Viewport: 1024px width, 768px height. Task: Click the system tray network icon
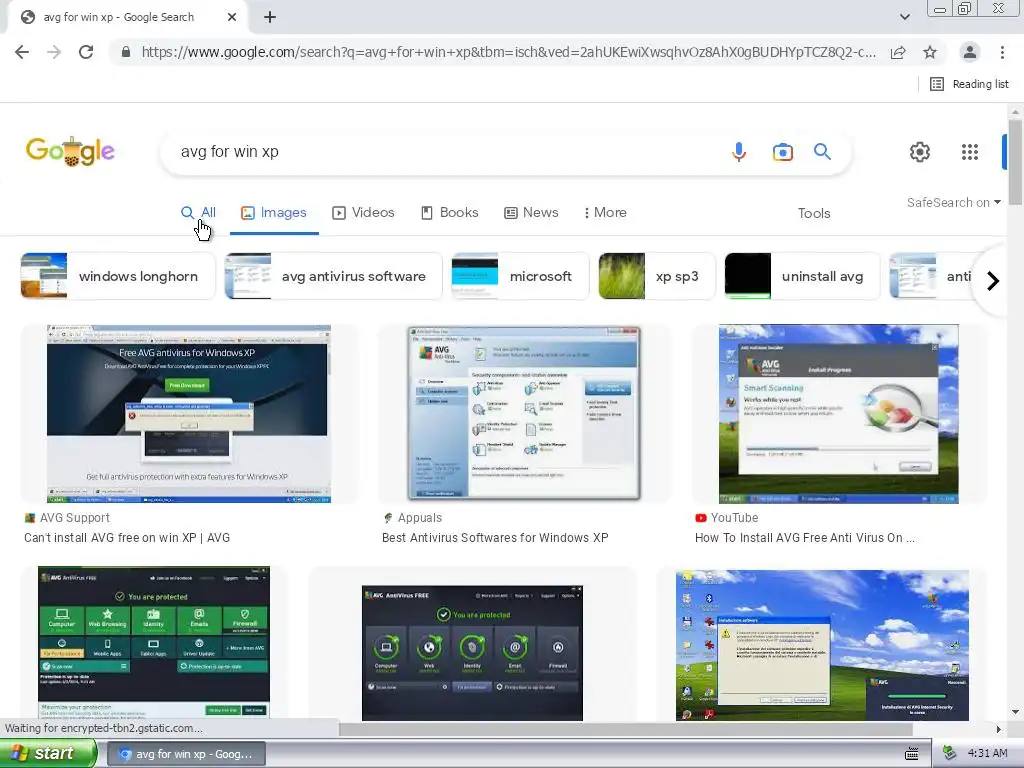pyautogui.click(x=950, y=753)
